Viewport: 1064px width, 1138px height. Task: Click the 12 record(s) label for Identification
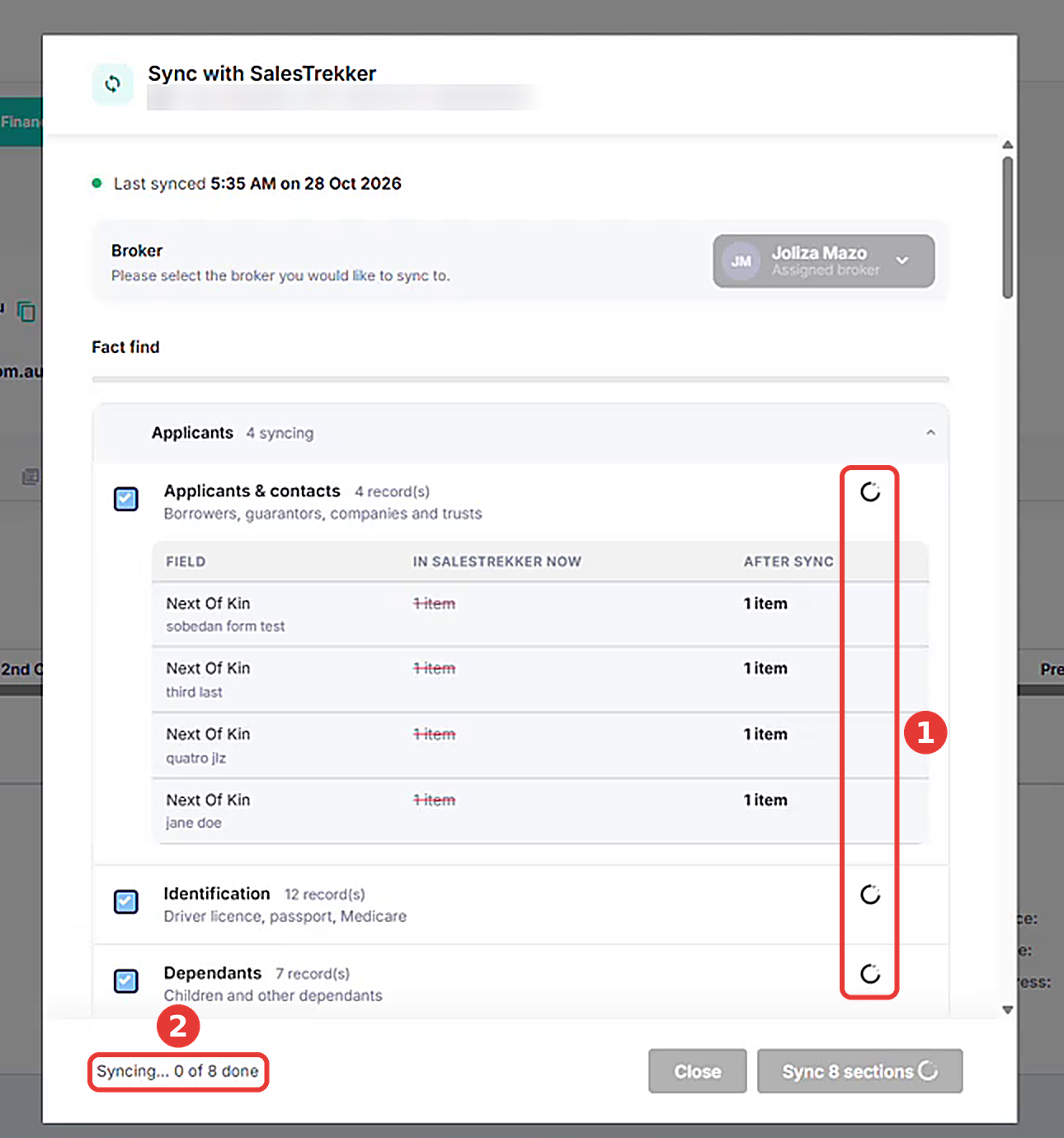325,894
